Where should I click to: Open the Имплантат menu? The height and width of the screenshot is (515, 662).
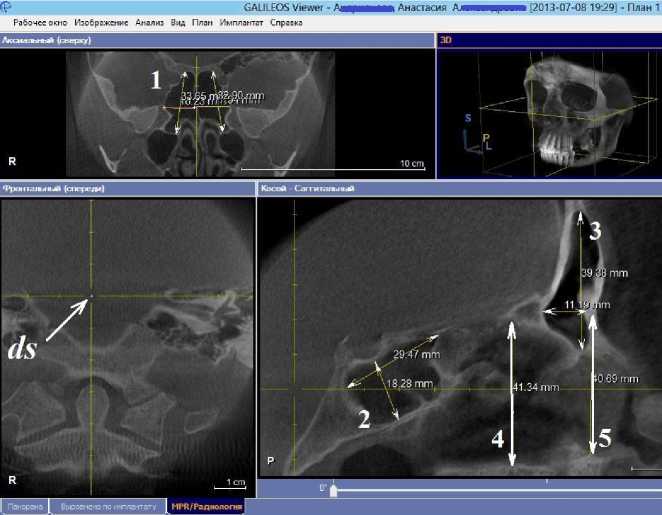[x=241, y=23]
